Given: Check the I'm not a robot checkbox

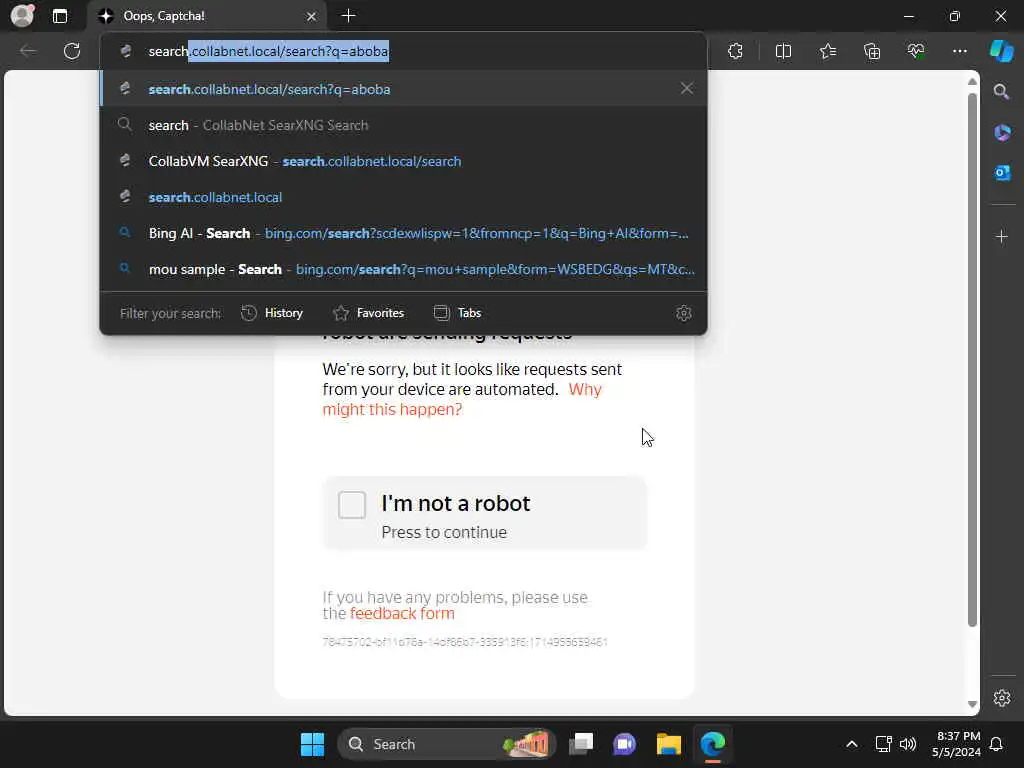Looking at the screenshot, I should pyautogui.click(x=352, y=505).
